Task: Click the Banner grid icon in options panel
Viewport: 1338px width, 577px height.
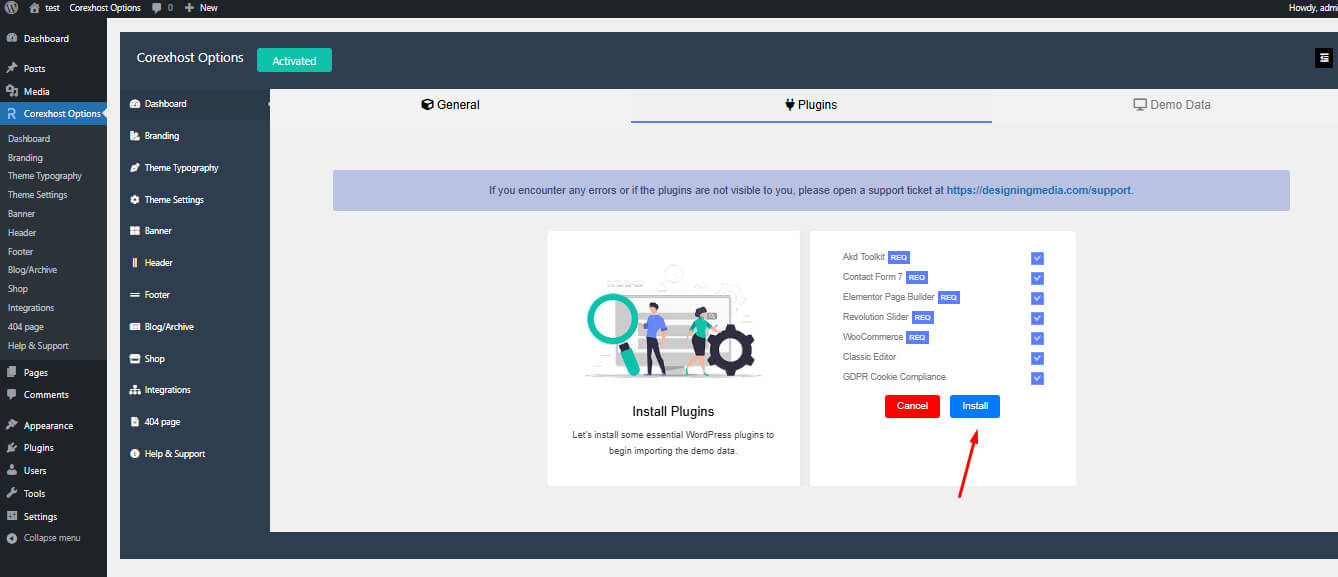Action: click(135, 231)
